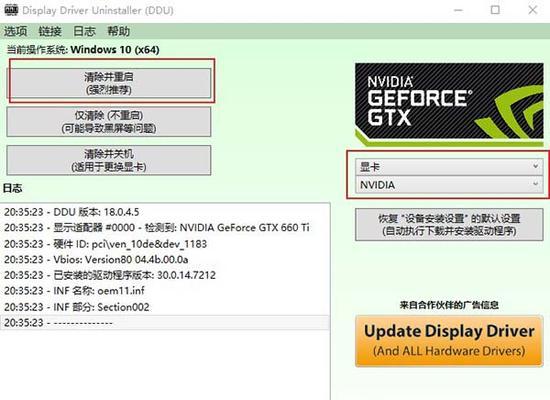Image resolution: width=550 pixels, height=400 pixels.
Task: Minimize the DDU window
Action: click(x=458, y=10)
